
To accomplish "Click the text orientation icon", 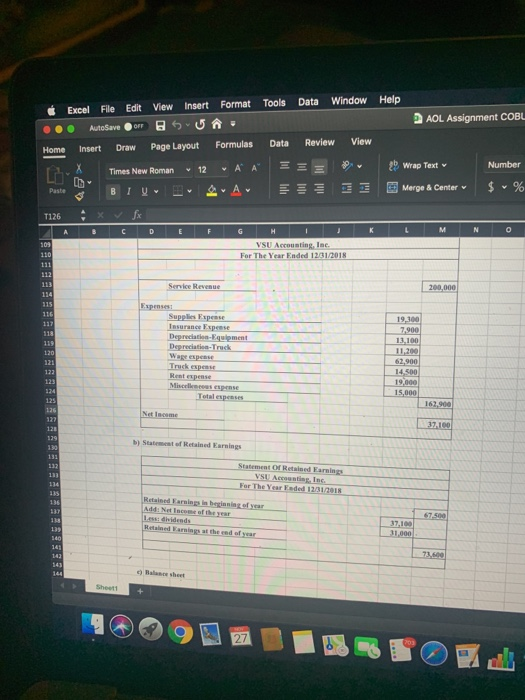I will (x=347, y=166).
